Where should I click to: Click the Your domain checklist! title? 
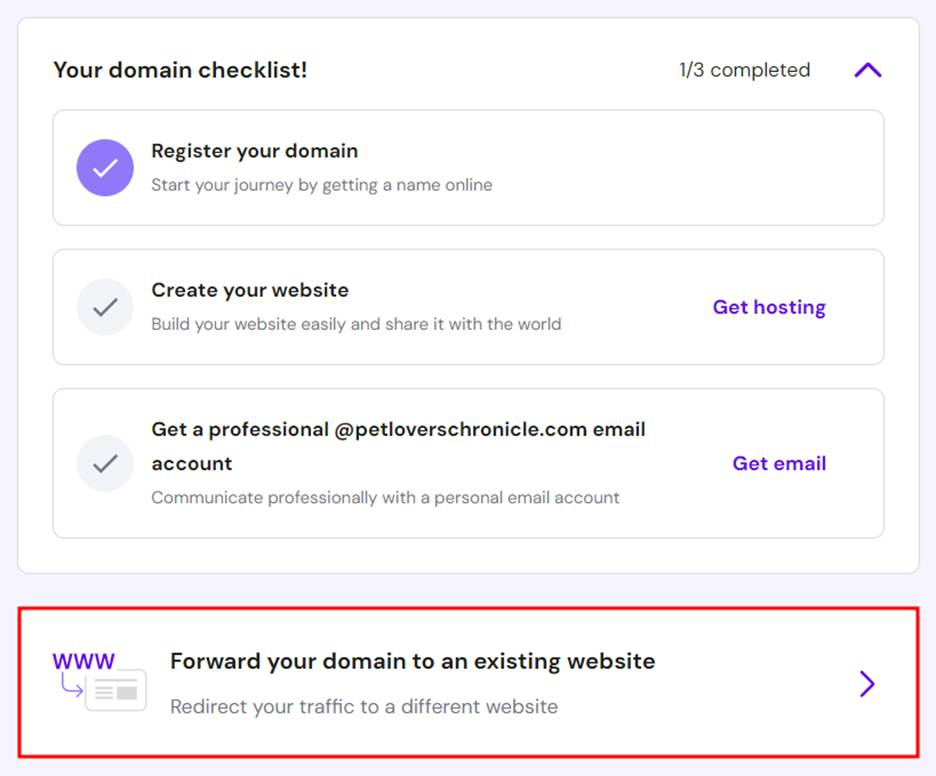pyautogui.click(x=180, y=70)
